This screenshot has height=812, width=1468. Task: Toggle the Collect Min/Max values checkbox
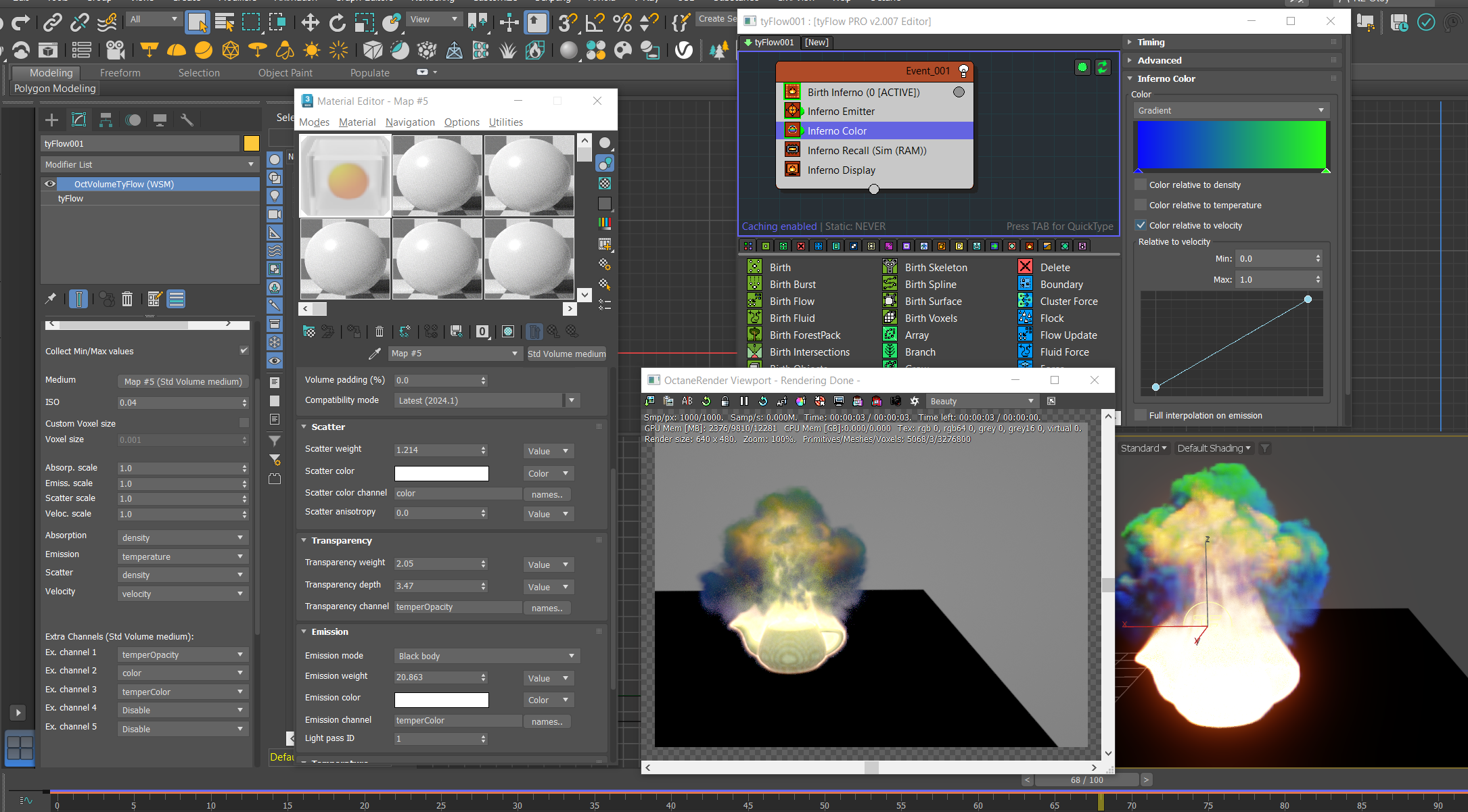[x=244, y=350]
